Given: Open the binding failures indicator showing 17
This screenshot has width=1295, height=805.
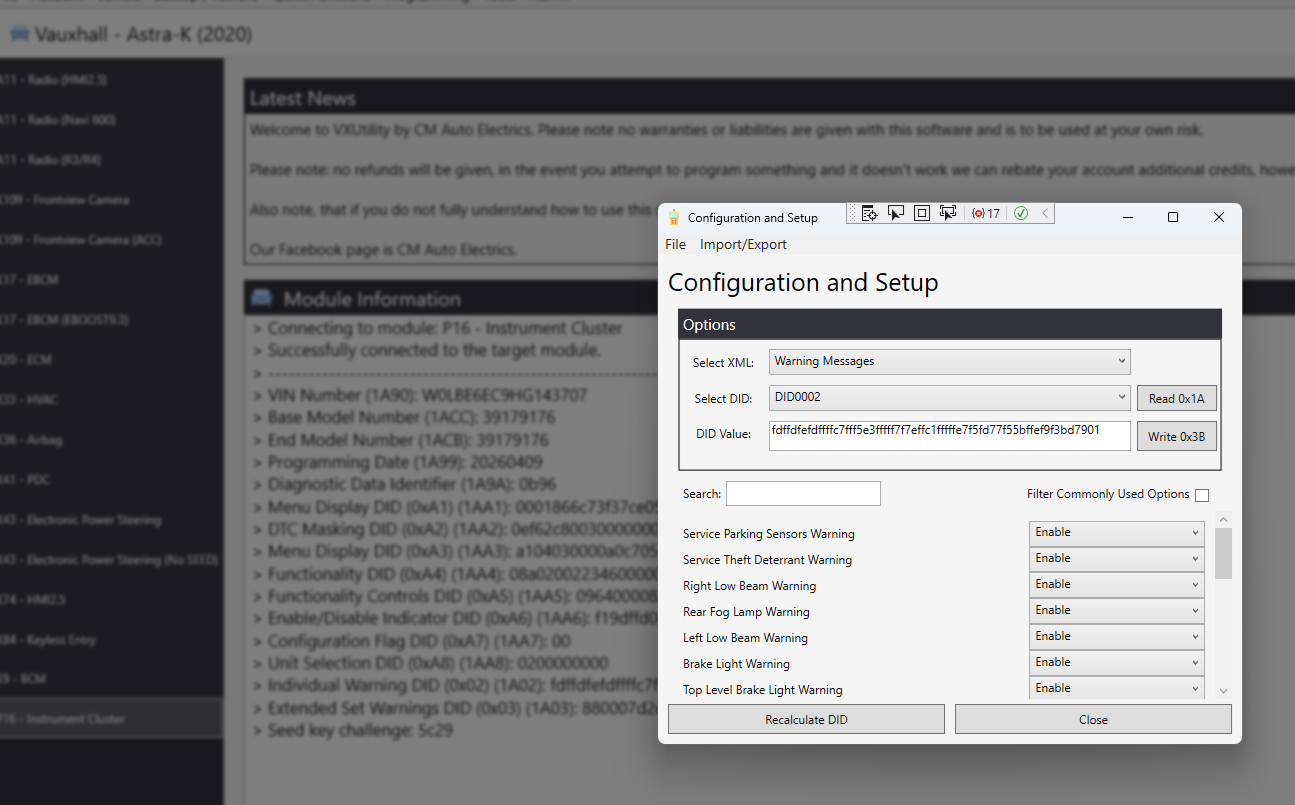Looking at the screenshot, I should coord(986,213).
